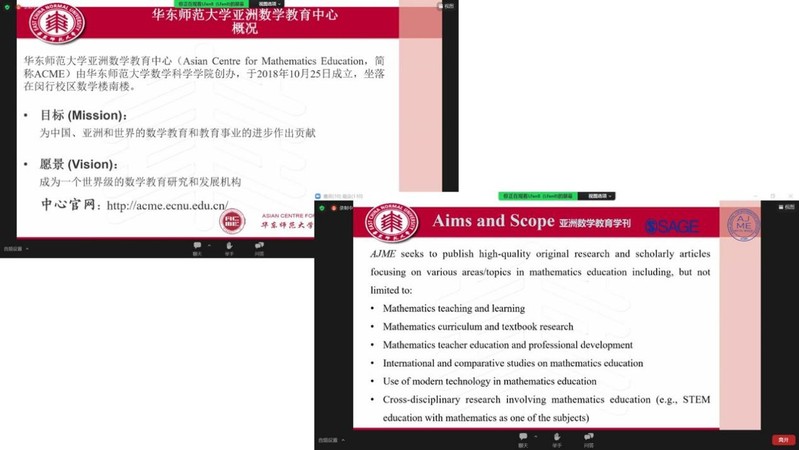Click the "目标 (Mission)" heading
Image resolution: width=799 pixels, height=450 pixels.
(84, 115)
